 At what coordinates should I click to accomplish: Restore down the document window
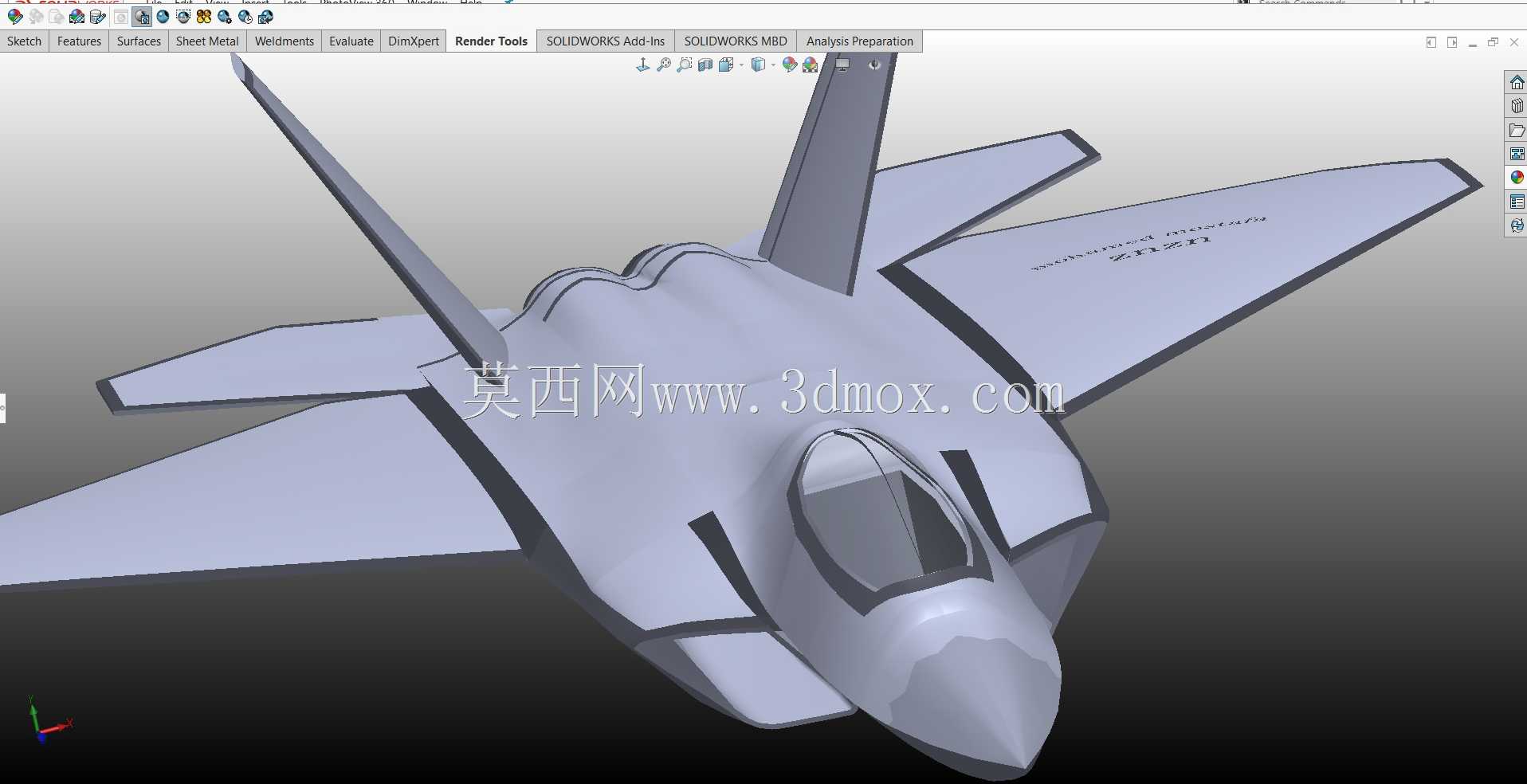tap(1494, 42)
